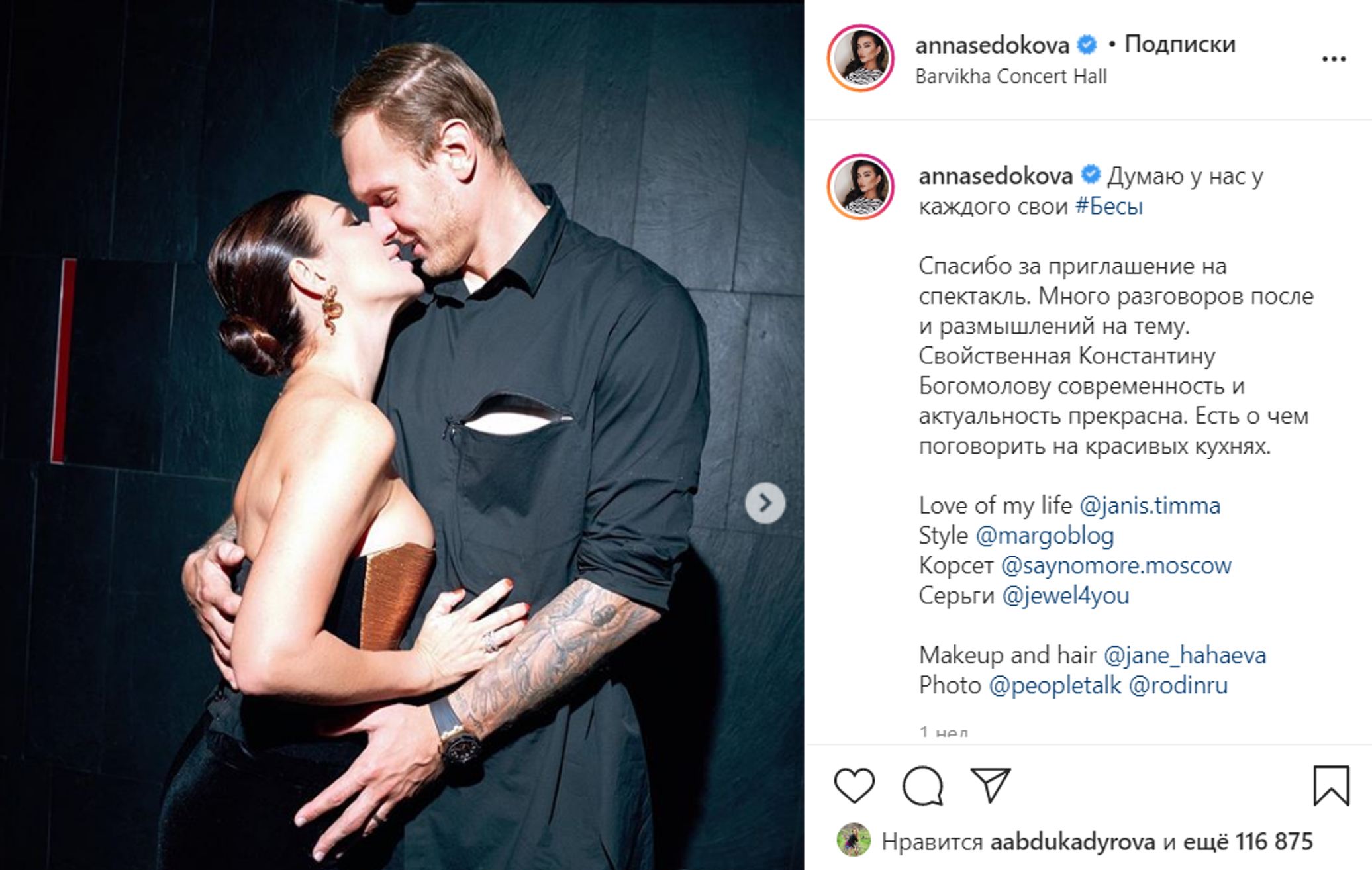
Task: Open the @peopletalk mention
Action: 1055,685
